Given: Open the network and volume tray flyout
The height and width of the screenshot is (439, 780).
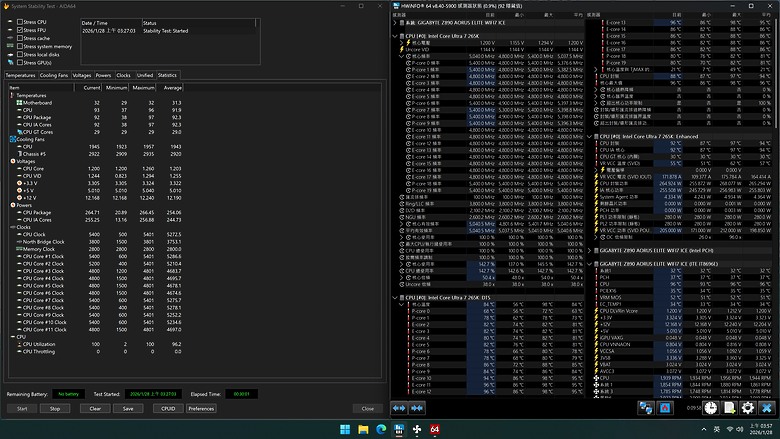Looking at the screenshot, I should [x=735, y=429].
